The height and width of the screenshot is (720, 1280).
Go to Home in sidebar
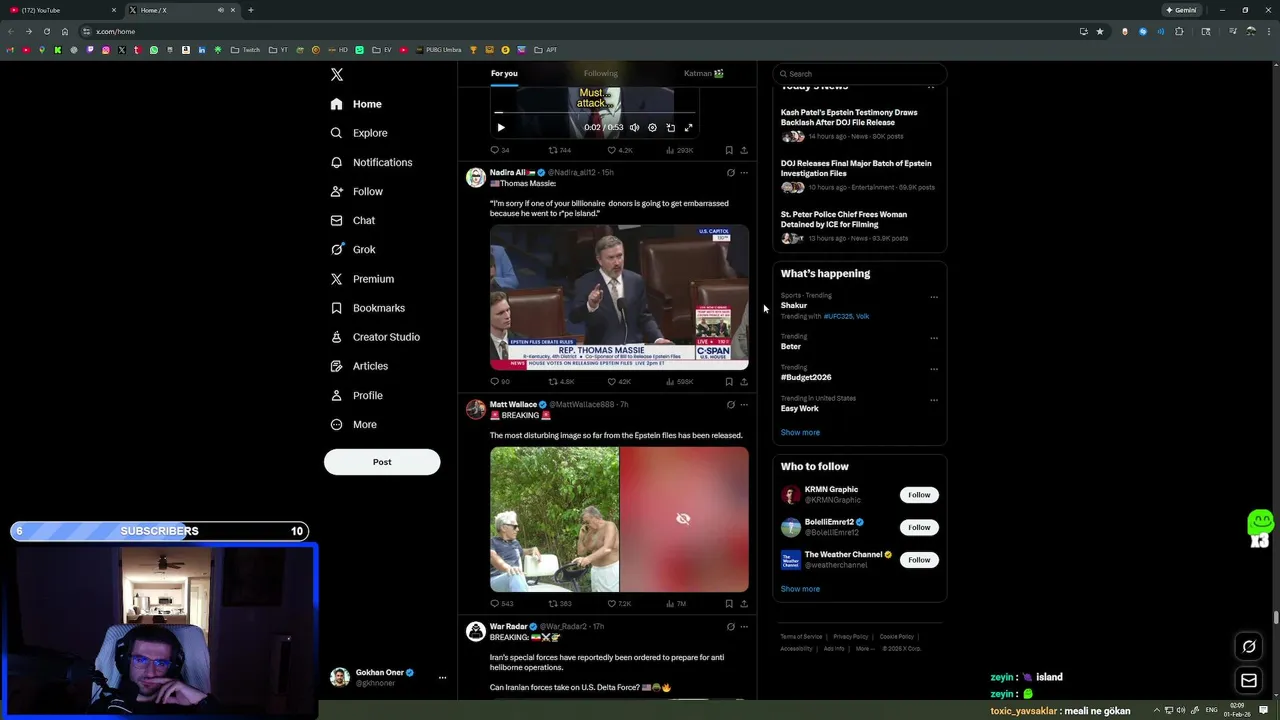(x=356, y=104)
